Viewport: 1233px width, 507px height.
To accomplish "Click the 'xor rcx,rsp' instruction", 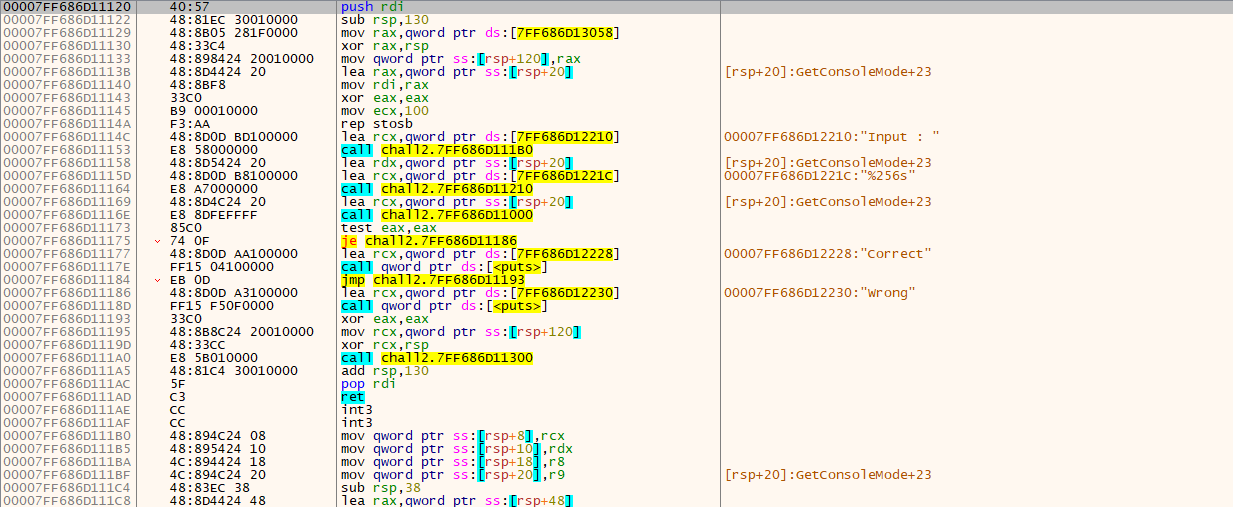I will pyautogui.click(x=381, y=345).
